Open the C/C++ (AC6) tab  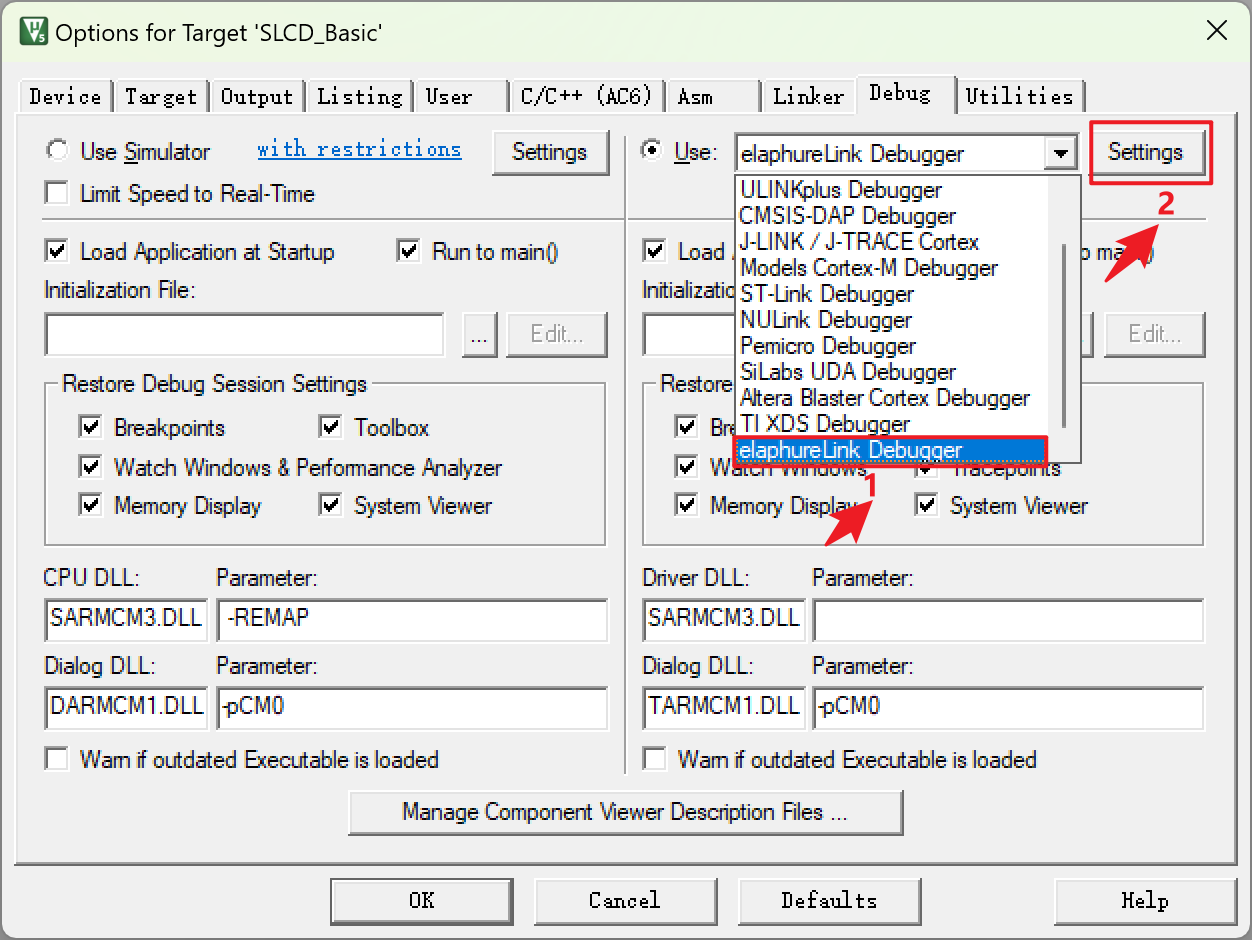pos(586,96)
